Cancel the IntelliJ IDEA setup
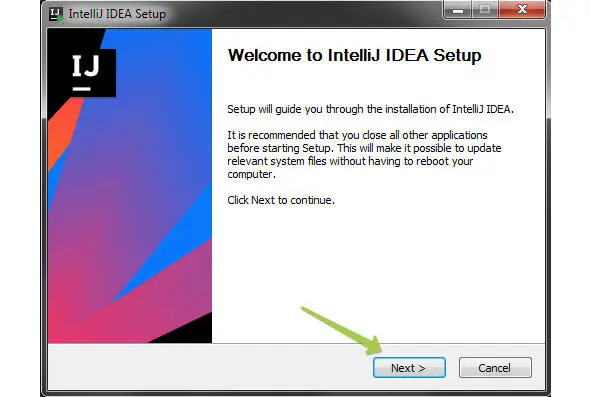 [495, 368]
